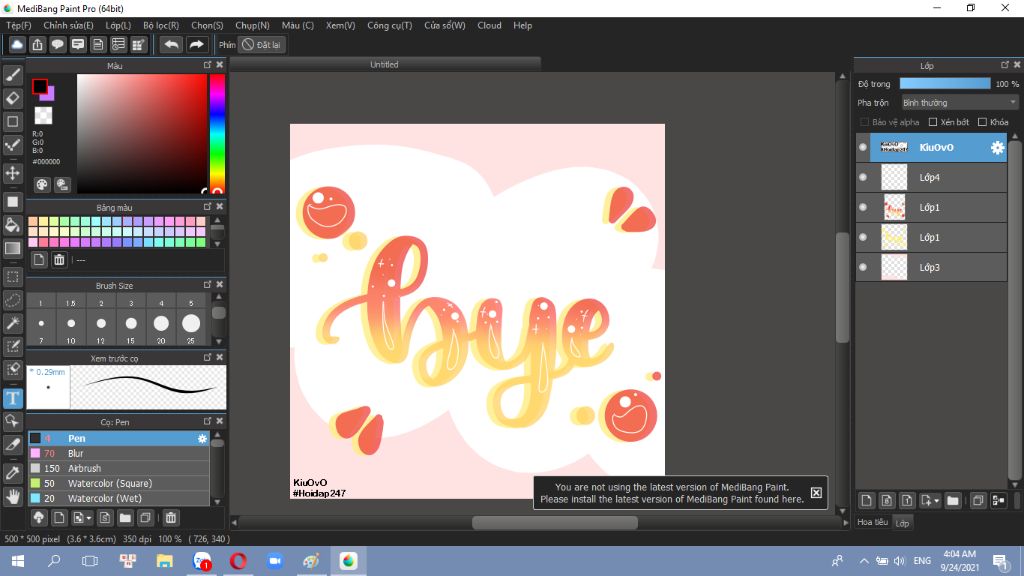1024x576 pixels.
Task: Select the Dot tool
Action: point(12,145)
